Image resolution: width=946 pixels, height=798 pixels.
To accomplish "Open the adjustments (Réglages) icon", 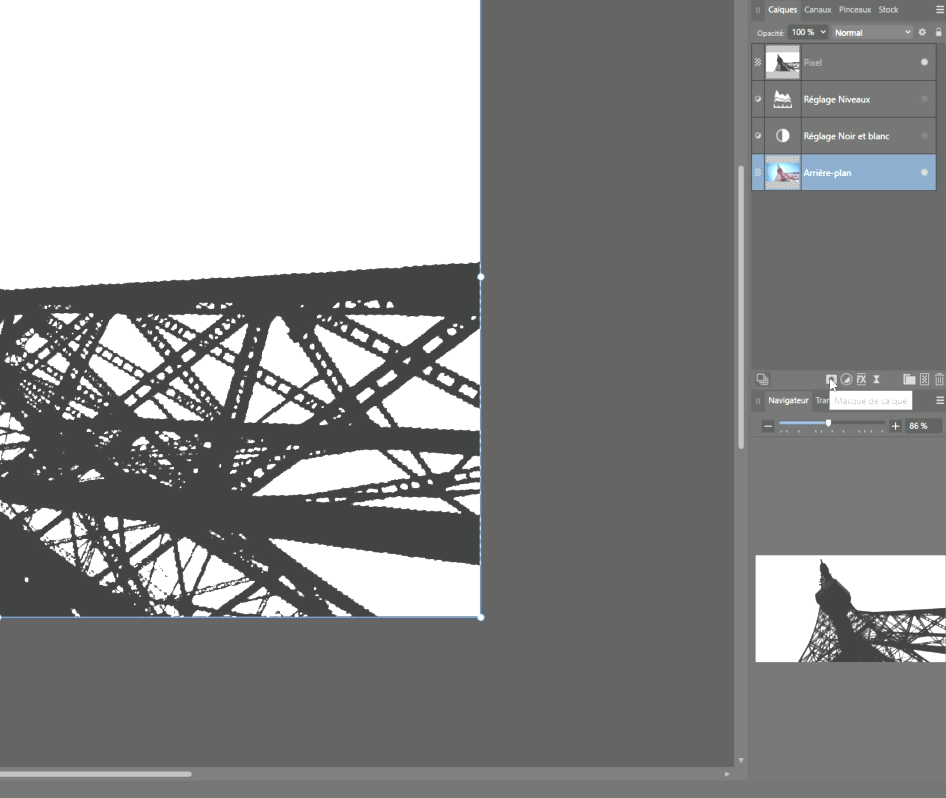I will pyautogui.click(x=846, y=379).
